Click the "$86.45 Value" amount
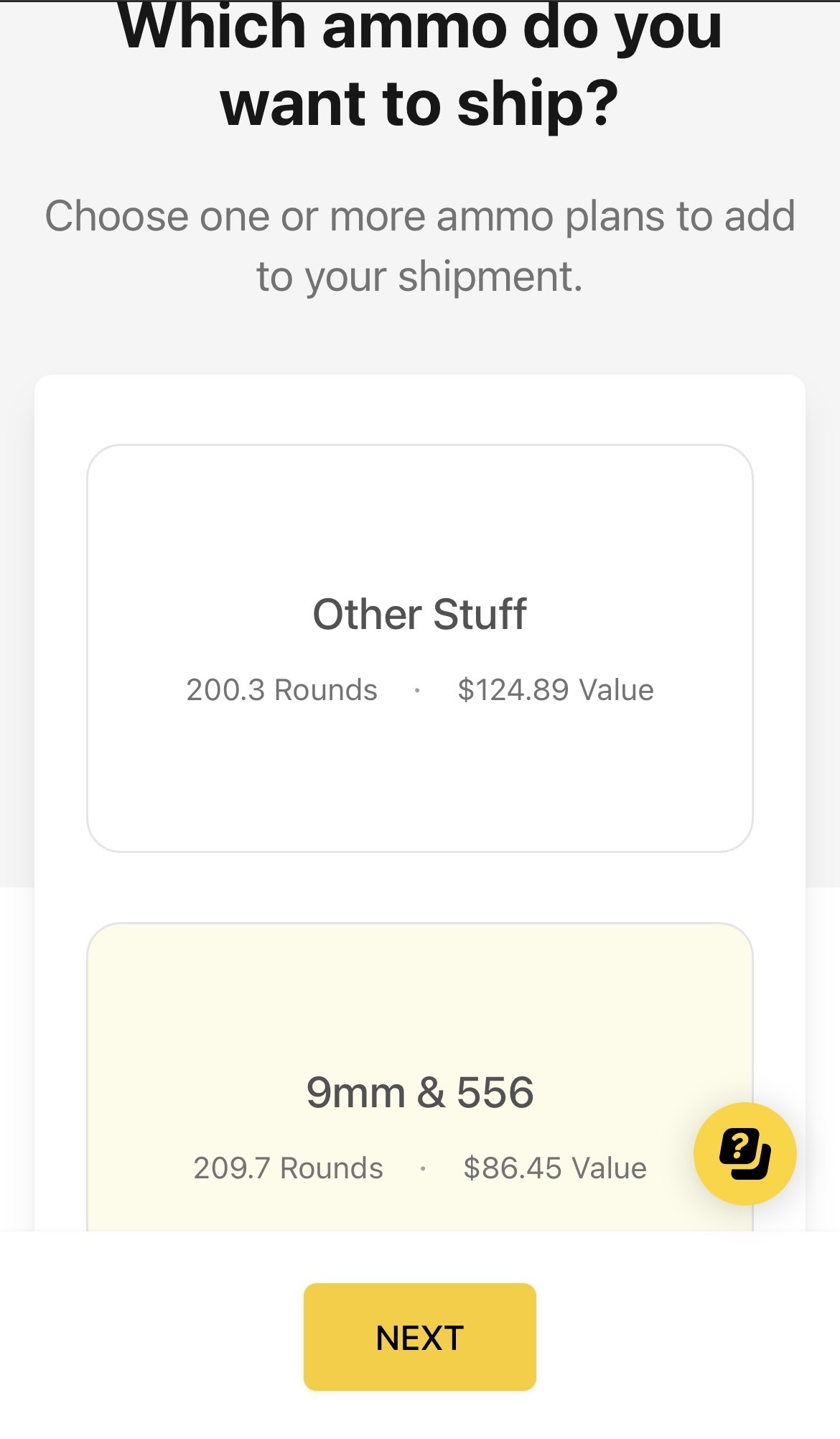This screenshot has width=840, height=1439. (x=555, y=1168)
